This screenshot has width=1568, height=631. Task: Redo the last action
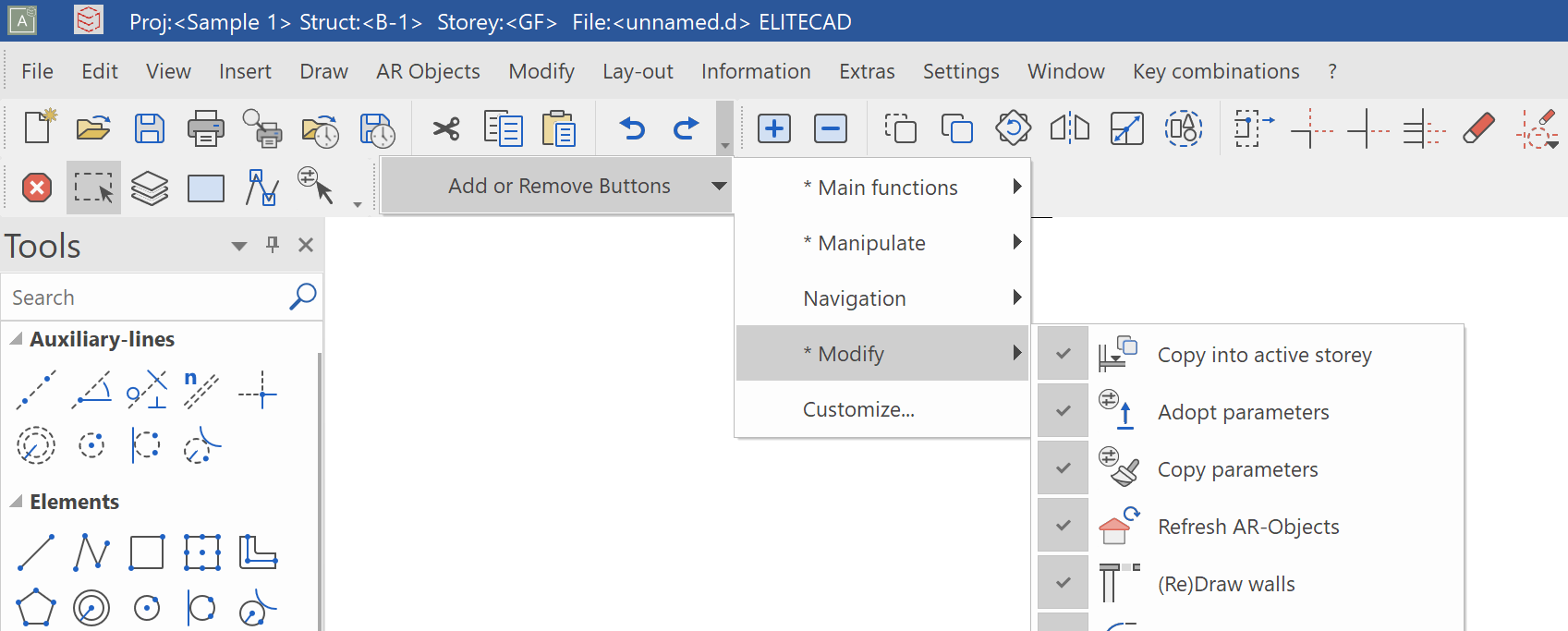tap(686, 128)
